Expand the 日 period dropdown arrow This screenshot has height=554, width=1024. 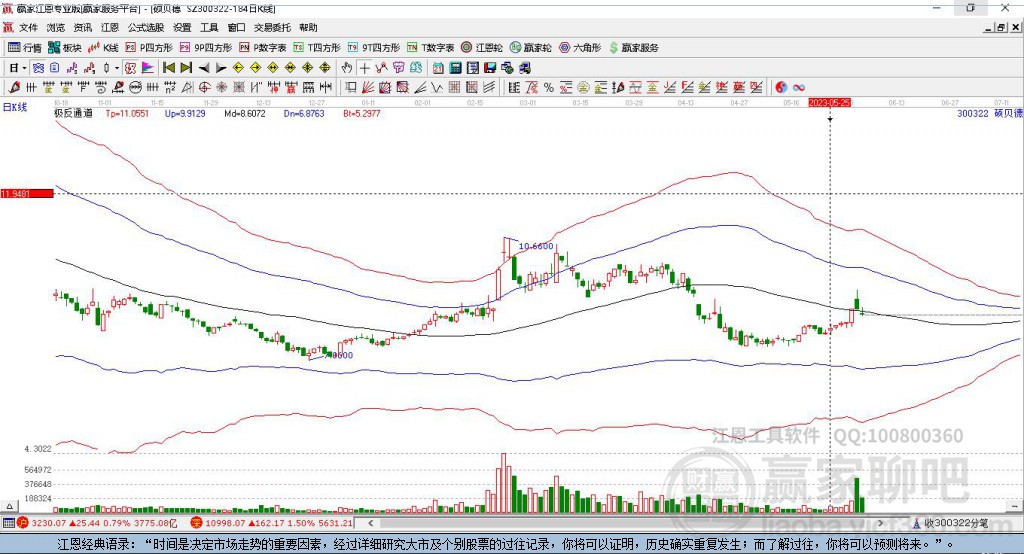[x=24, y=68]
